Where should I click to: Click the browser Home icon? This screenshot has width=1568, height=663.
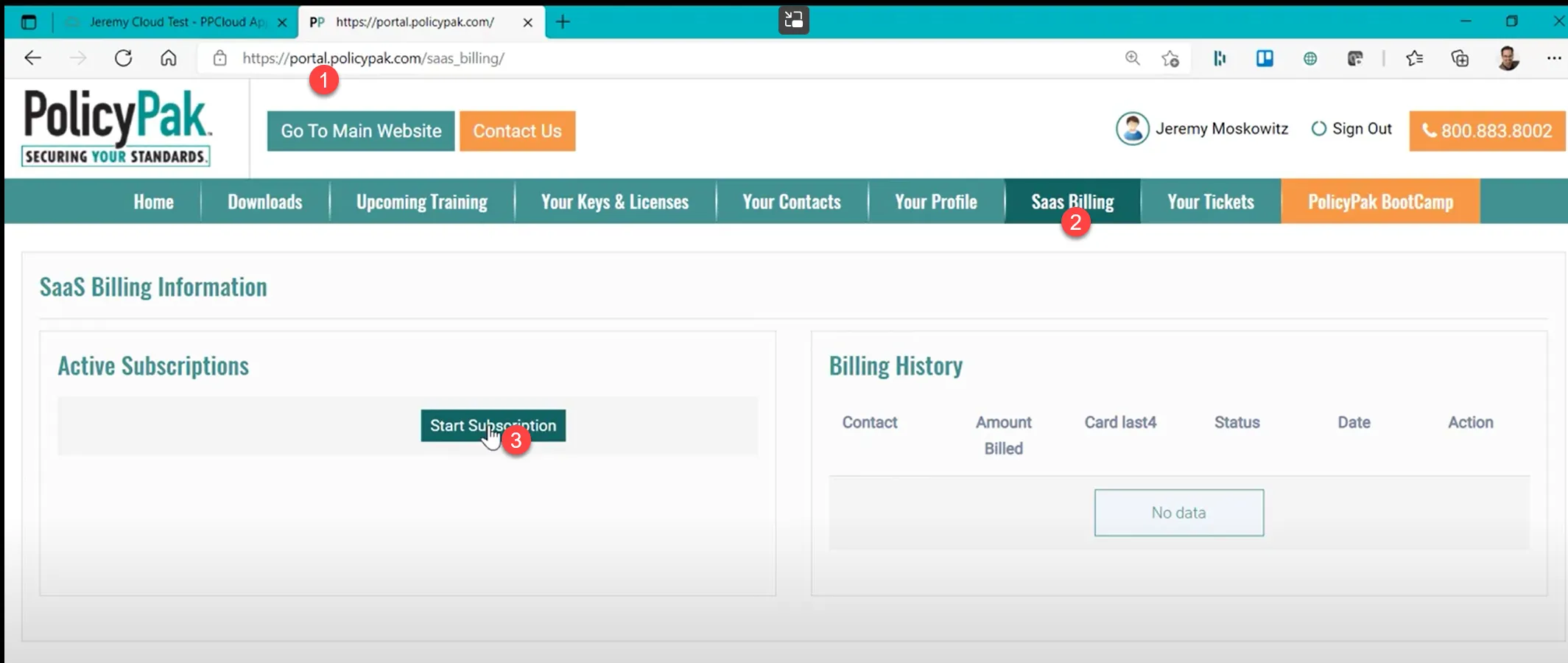[169, 58]
